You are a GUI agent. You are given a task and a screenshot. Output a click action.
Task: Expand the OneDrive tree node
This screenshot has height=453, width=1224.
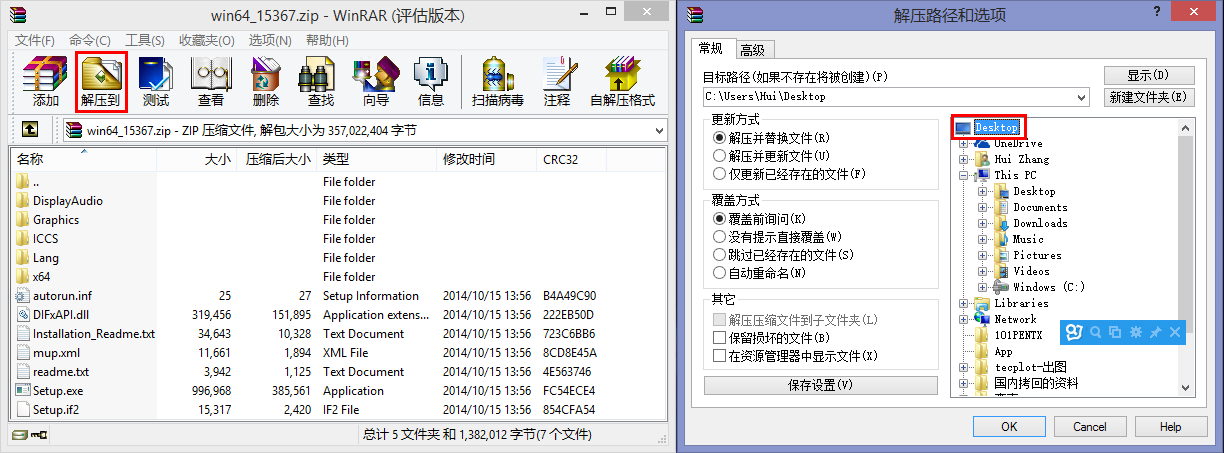click(x=965, y=144)
